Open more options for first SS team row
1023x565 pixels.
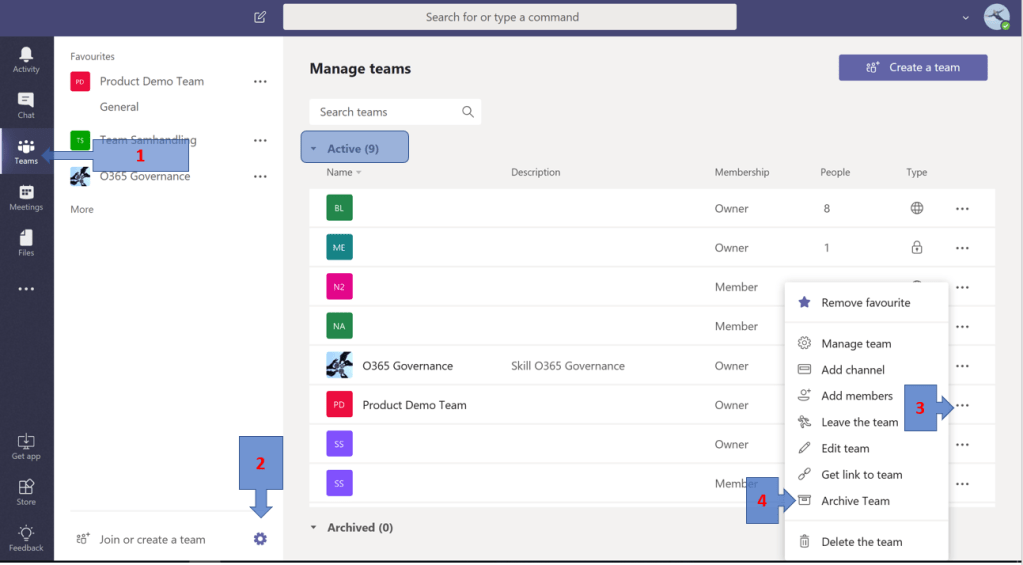[x=962, y=444]
